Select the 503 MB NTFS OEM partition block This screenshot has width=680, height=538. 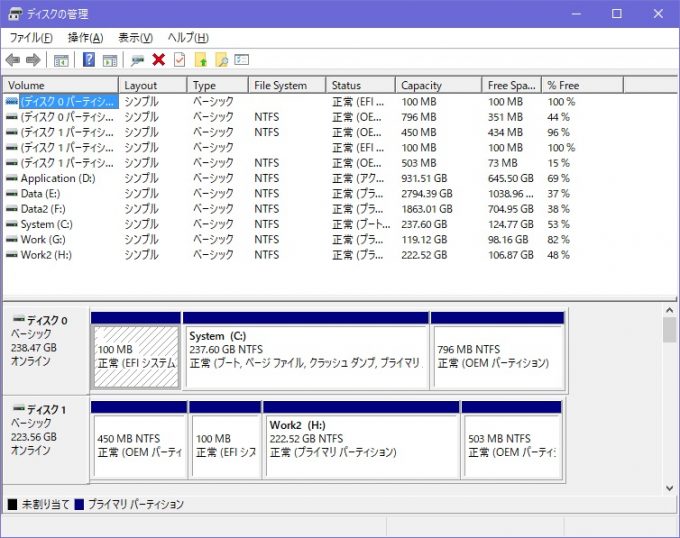(512, 440)
